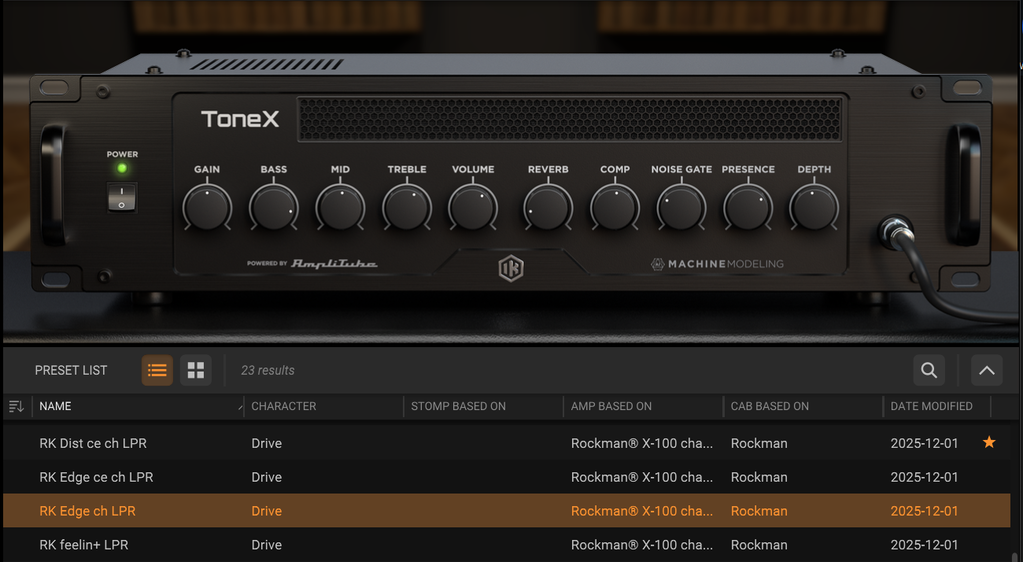Click the MID knob
Viewport: 1023px width, 562px height.
pos(340,208)
